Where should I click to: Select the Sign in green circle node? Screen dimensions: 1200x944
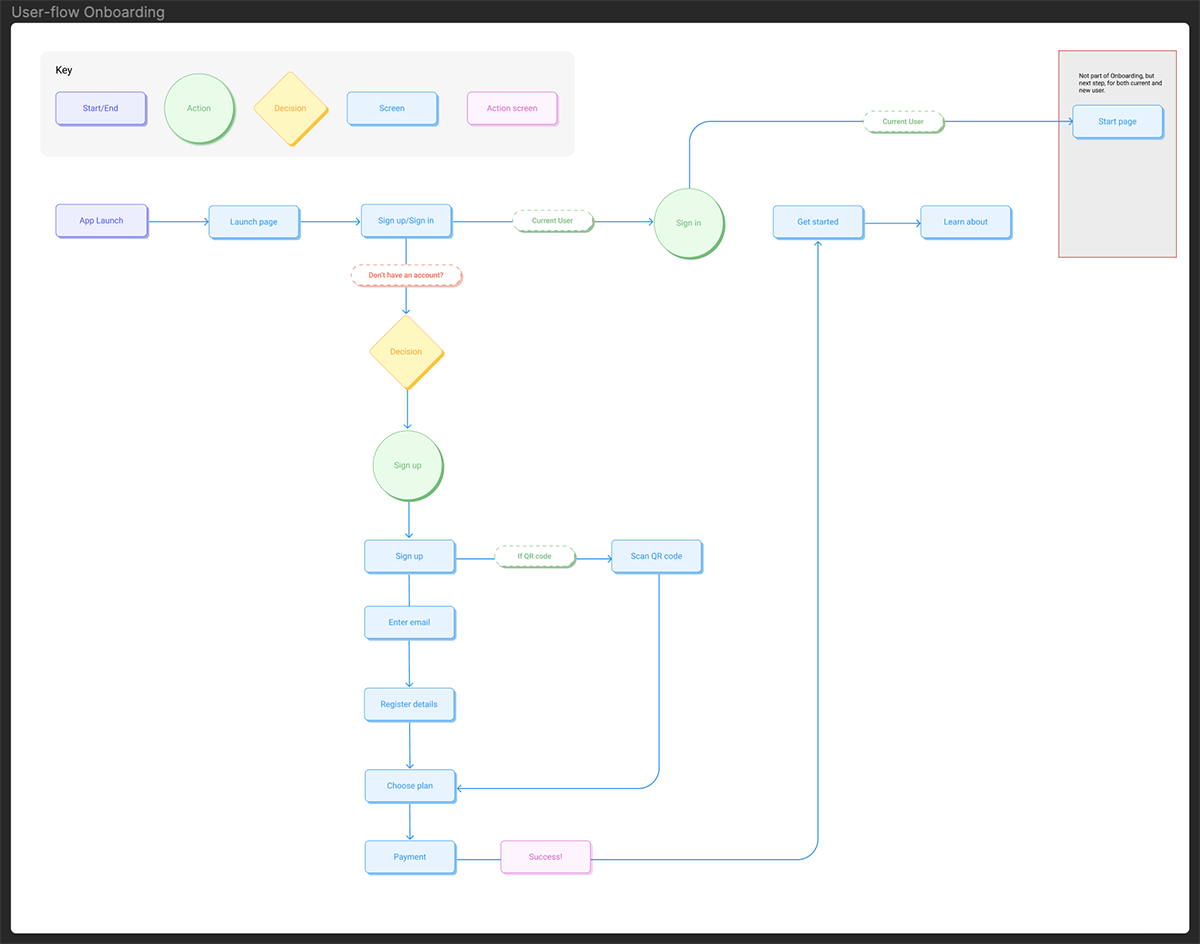tap(689, 222)
